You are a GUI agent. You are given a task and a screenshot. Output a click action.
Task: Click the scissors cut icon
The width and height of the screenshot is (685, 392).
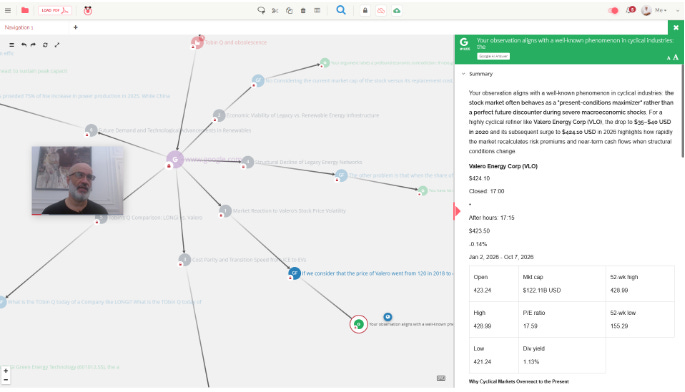click(x=275, y=10)
